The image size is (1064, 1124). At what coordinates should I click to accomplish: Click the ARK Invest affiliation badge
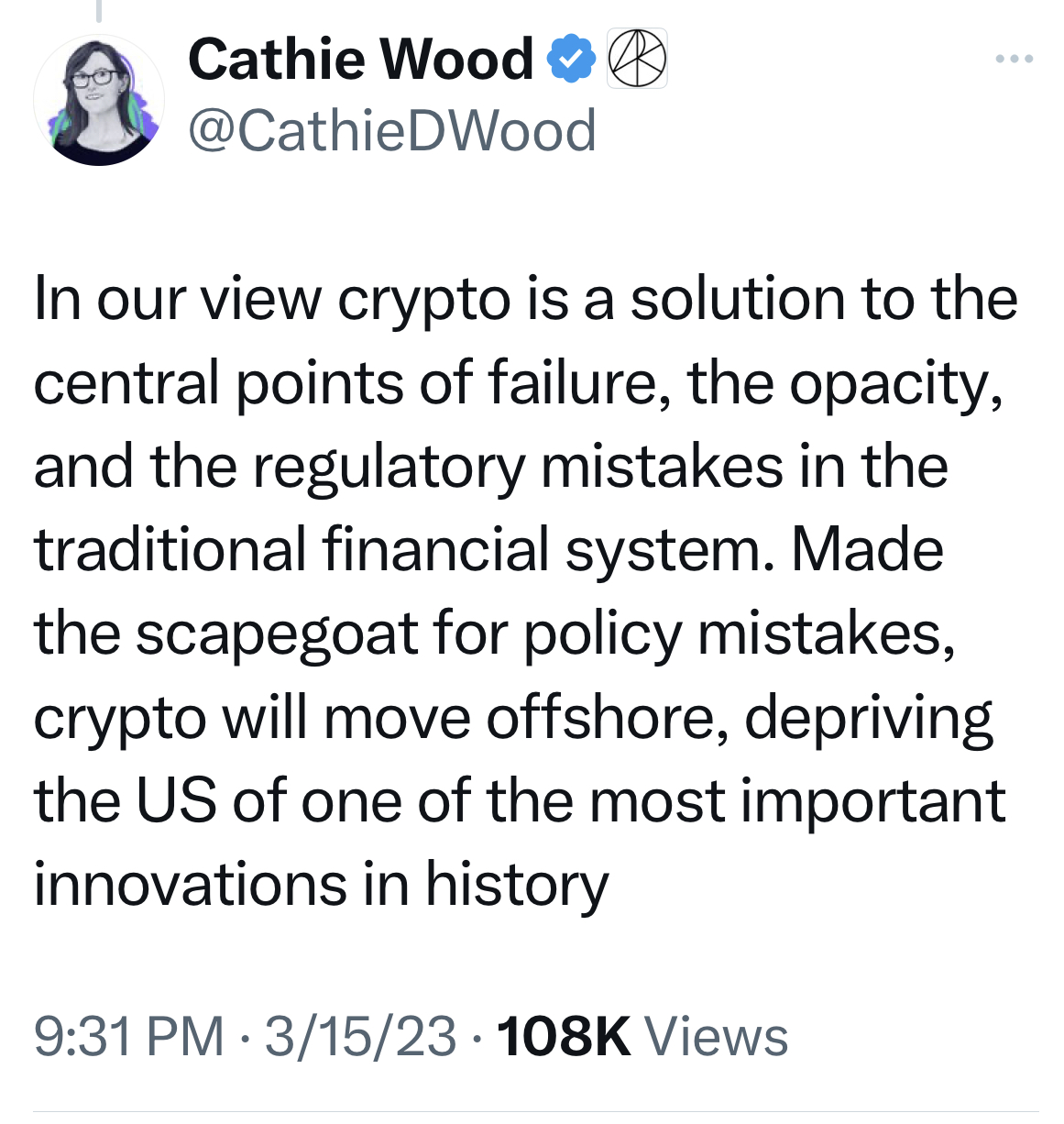click(x=638, y=59)
